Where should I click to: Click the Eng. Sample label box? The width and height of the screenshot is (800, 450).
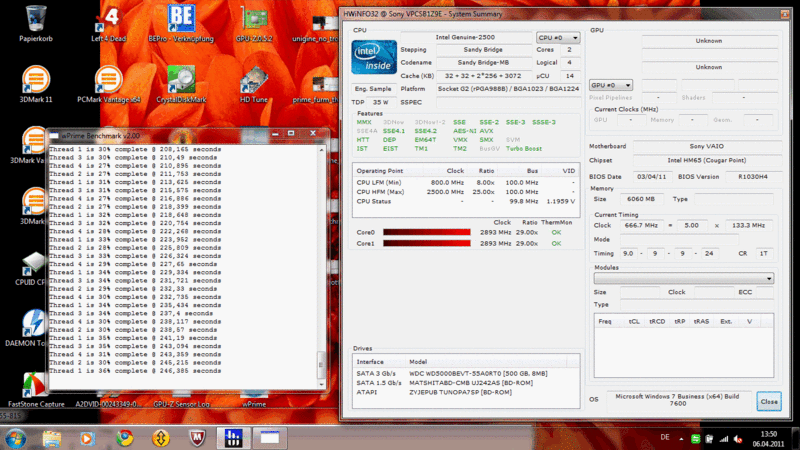point(373,89)
